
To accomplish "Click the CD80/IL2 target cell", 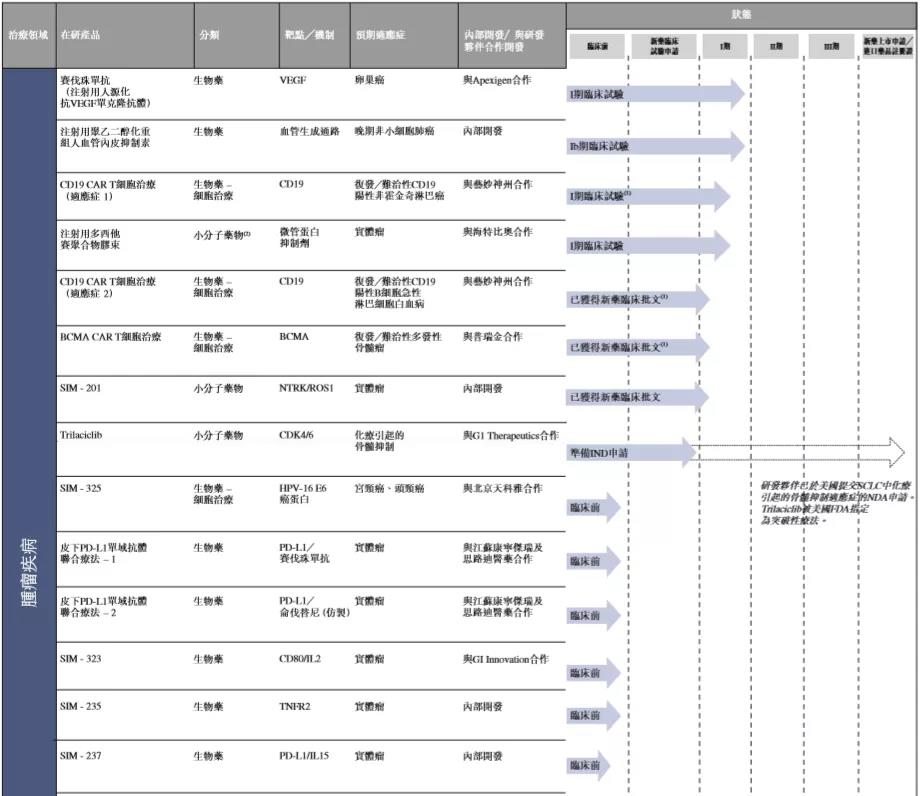I will click(300, 659).
